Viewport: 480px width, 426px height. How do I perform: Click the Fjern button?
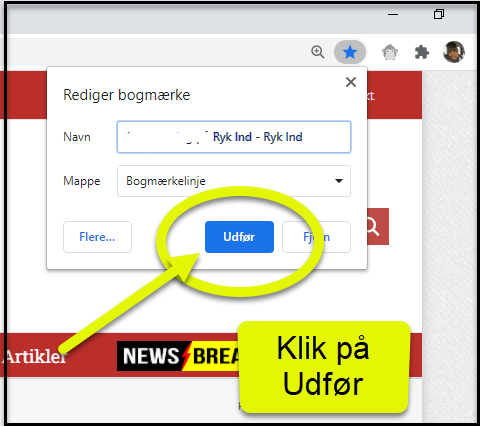tap(316, 237)
